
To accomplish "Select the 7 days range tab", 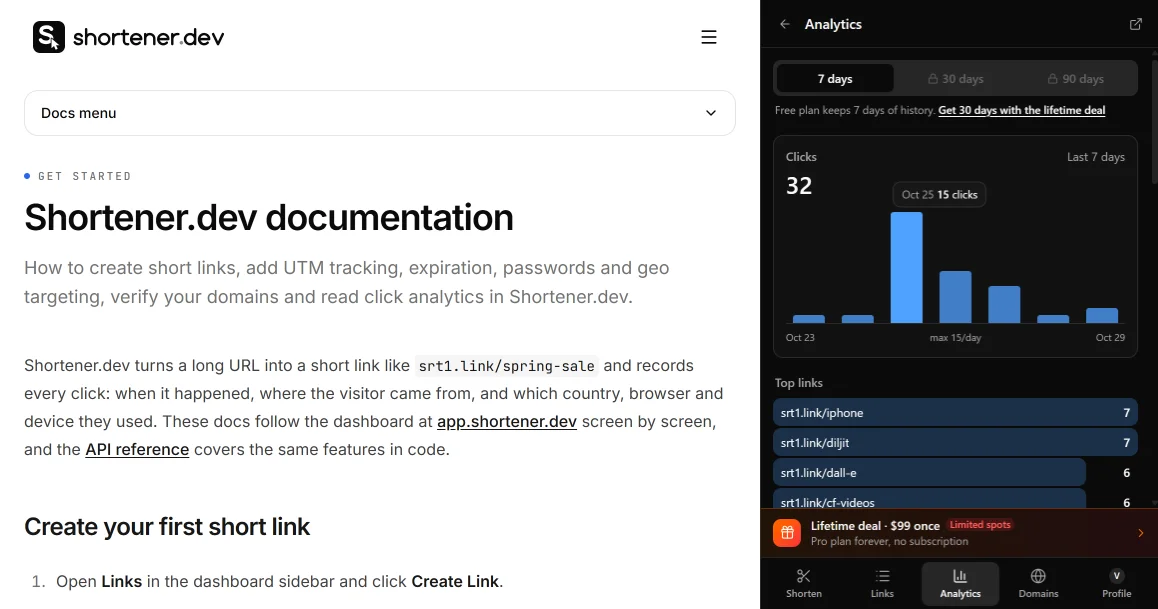I will pos(835,79).
